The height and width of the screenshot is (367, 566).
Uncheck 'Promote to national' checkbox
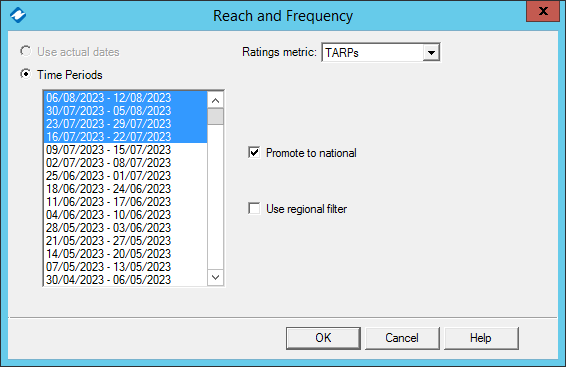pyautogui.click(x=254, y=153)
